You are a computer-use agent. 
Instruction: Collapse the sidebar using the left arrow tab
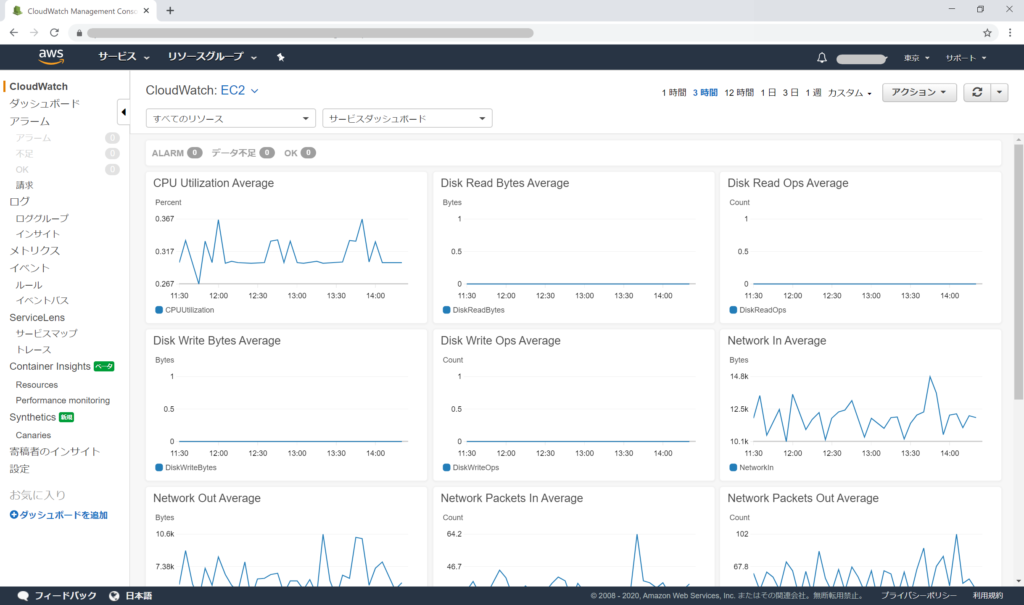click(124, 111)
